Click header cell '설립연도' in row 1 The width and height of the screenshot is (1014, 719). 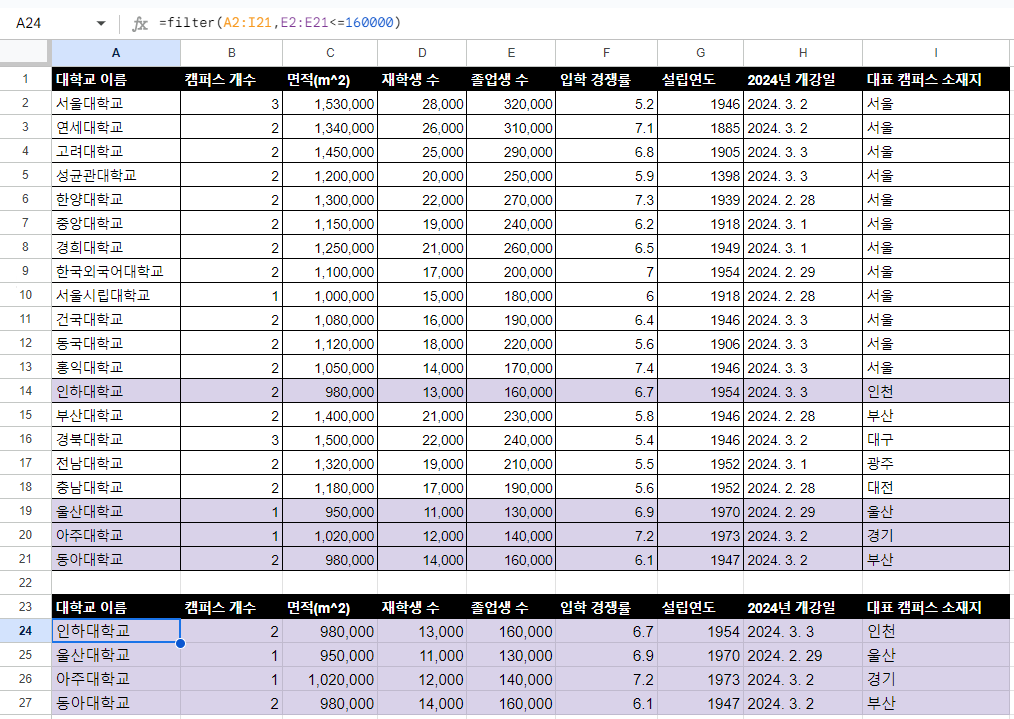tap(700, 80)
